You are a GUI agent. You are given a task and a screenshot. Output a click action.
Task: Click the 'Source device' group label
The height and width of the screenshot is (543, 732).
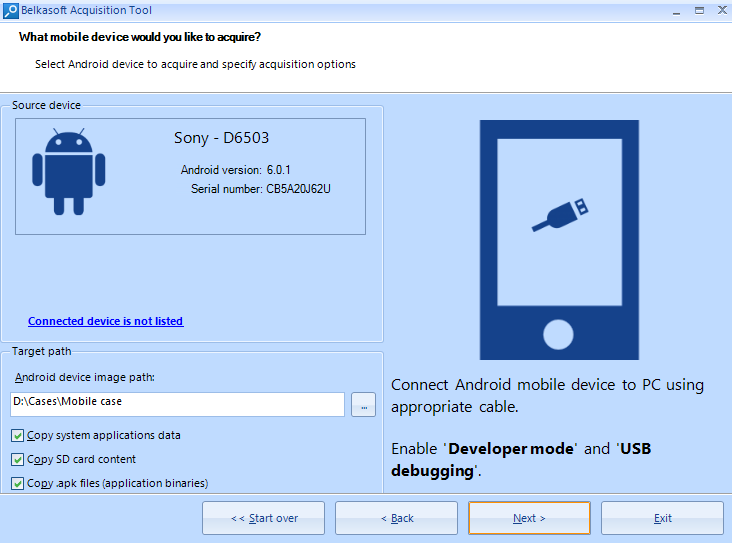pos(46,105)
